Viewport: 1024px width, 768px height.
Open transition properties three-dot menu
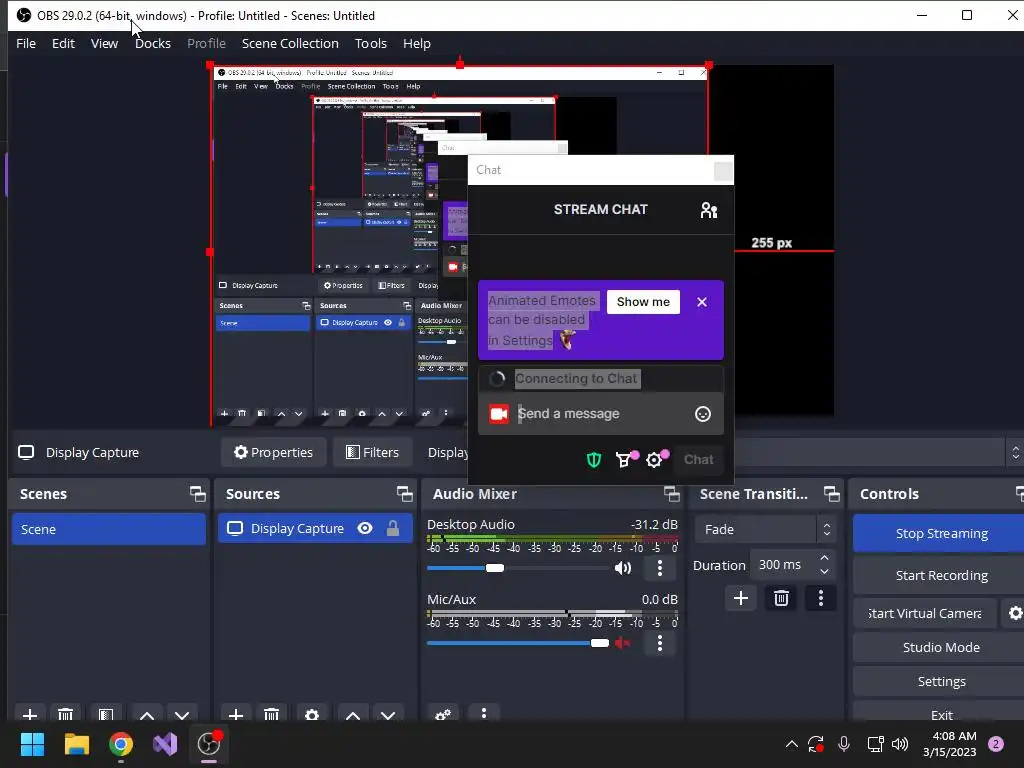821,598
